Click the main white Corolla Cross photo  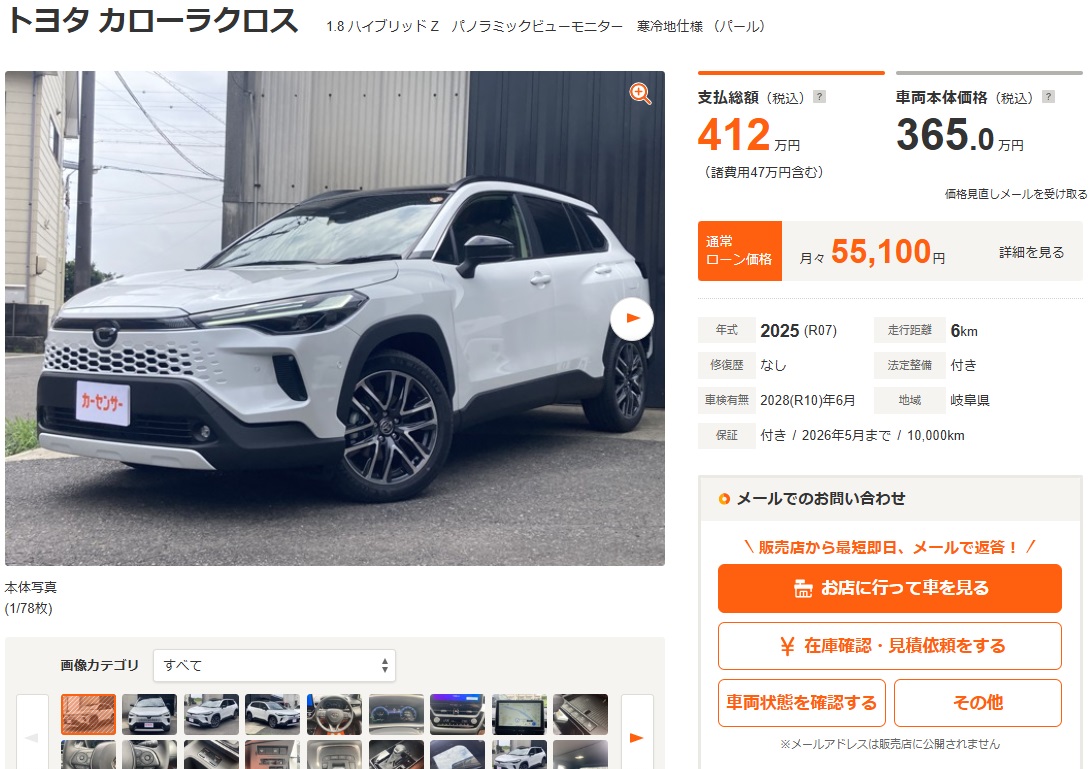click(335, 318)
